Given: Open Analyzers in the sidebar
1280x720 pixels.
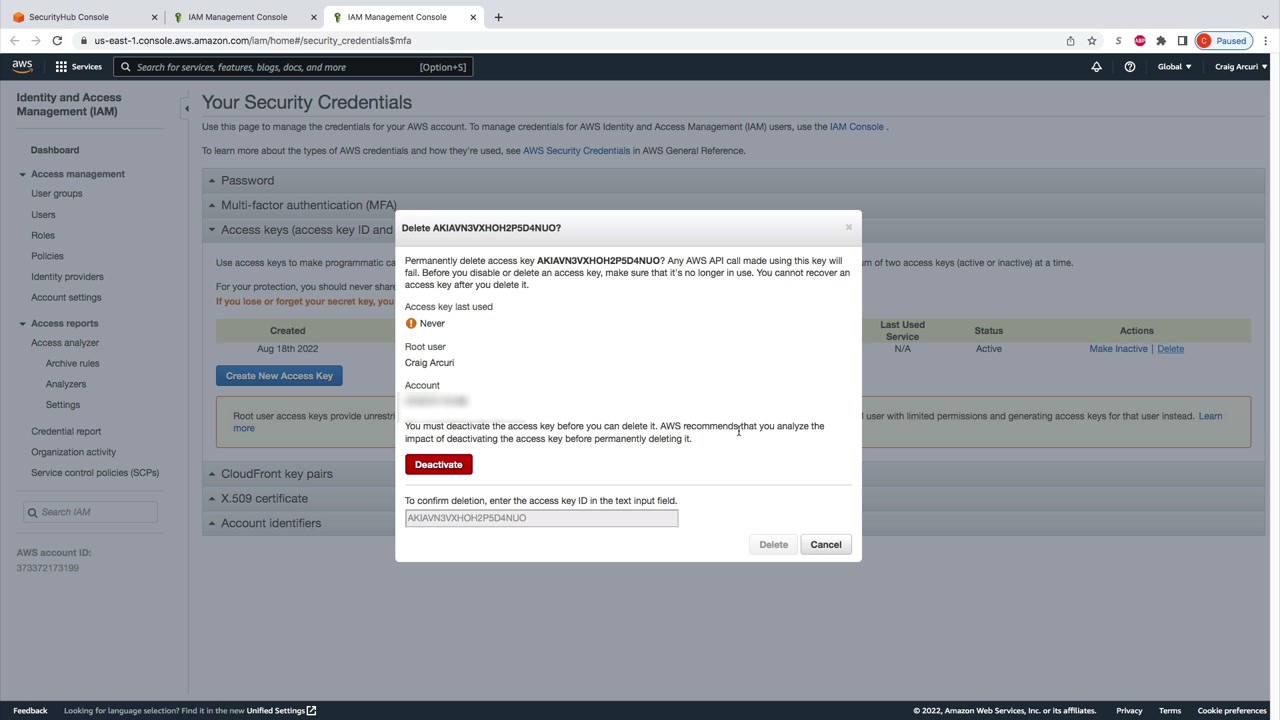Looking at the screenshot, I should (66, 384).
